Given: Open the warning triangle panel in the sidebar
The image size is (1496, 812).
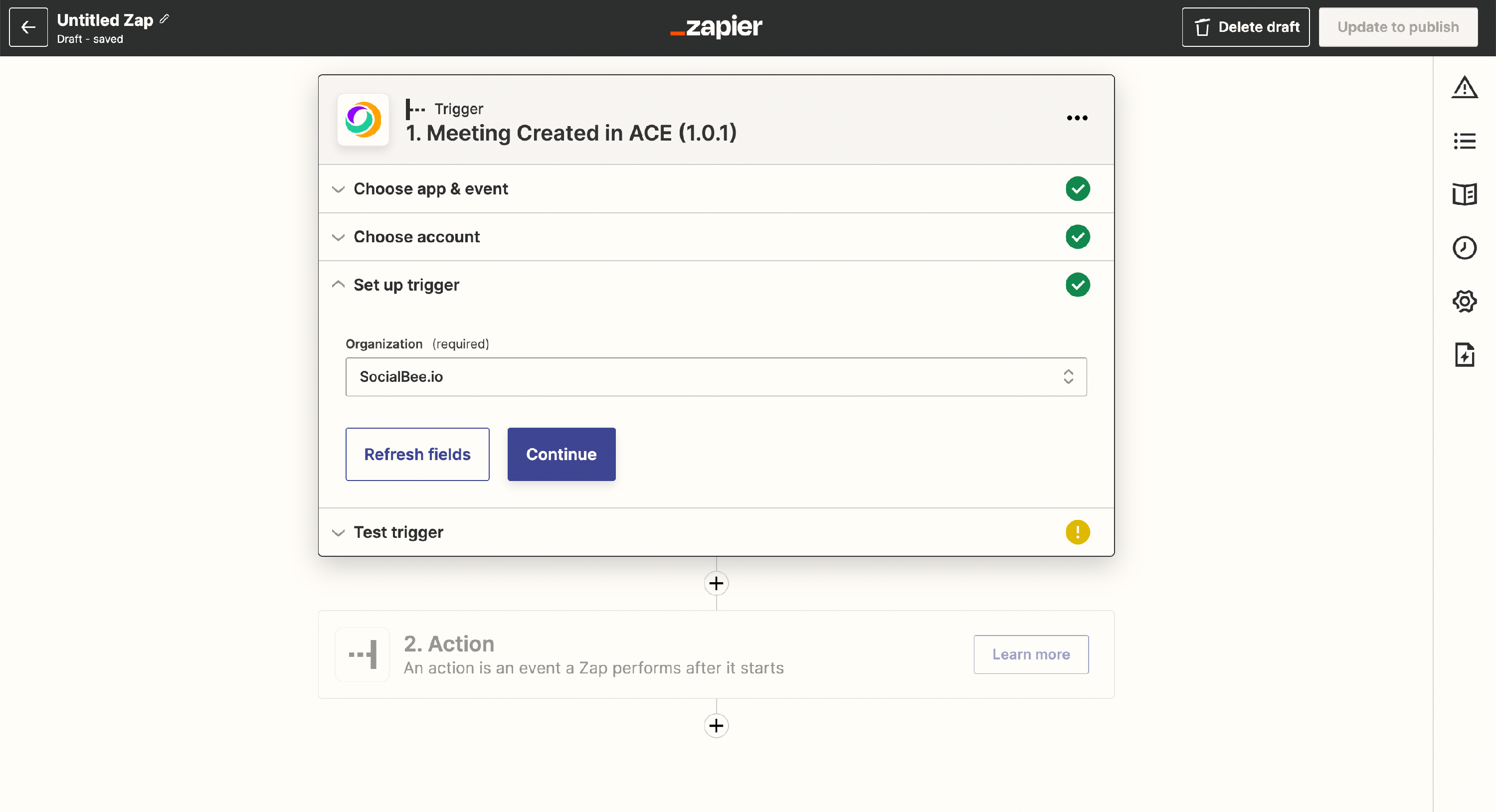Looking at the screenshot, I should (x=1464, y=88).
